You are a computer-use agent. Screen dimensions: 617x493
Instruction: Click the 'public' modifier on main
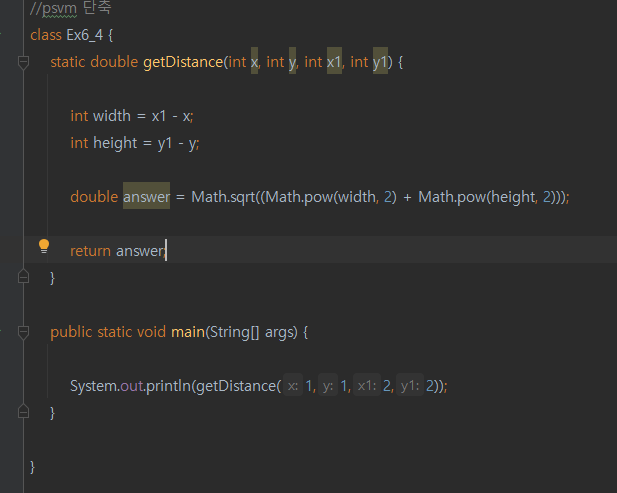point(71,332)
